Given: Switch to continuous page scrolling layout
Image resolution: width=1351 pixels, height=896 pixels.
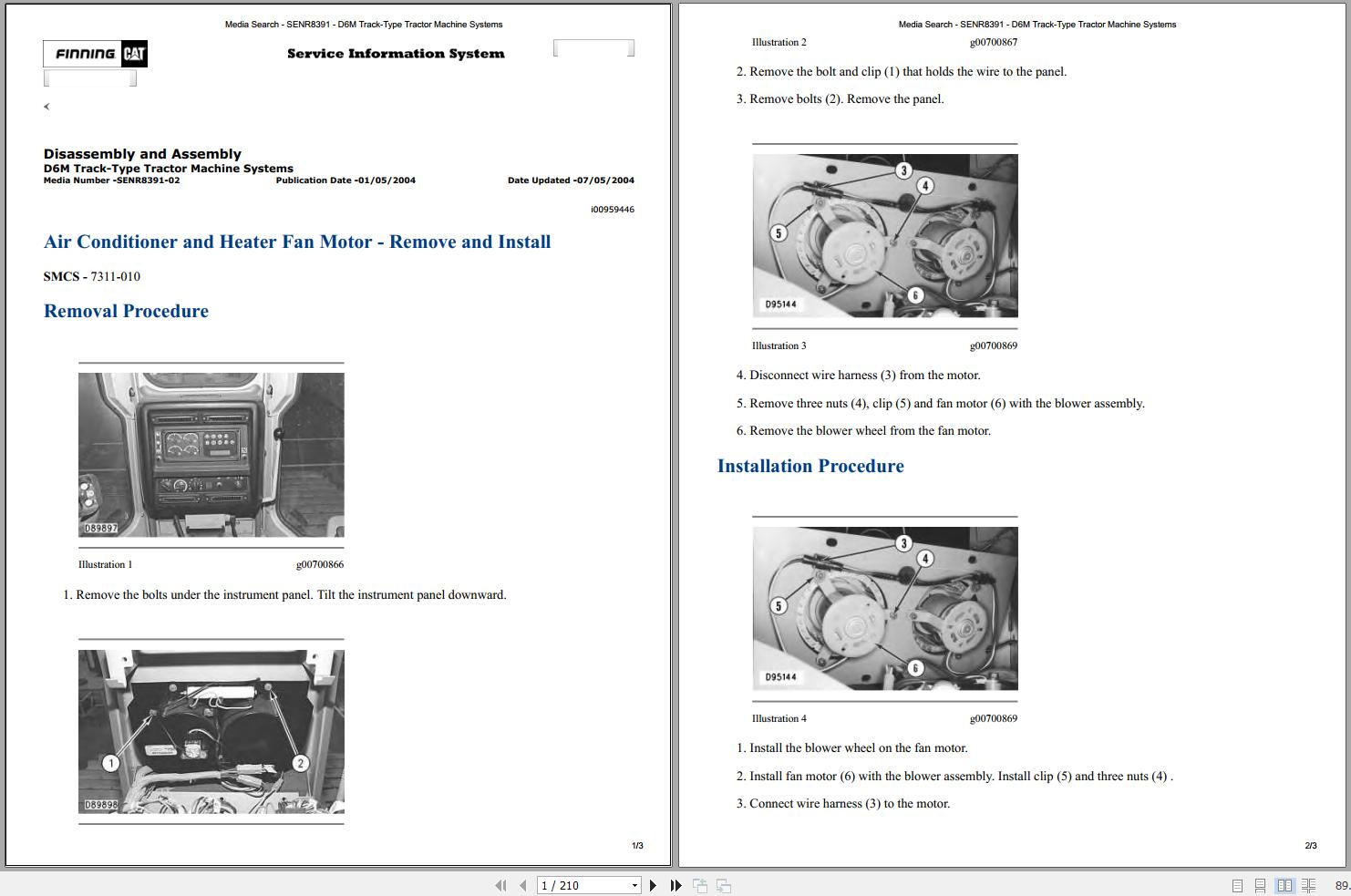Looking at the screenshot, I should [x=1260, y=885].
